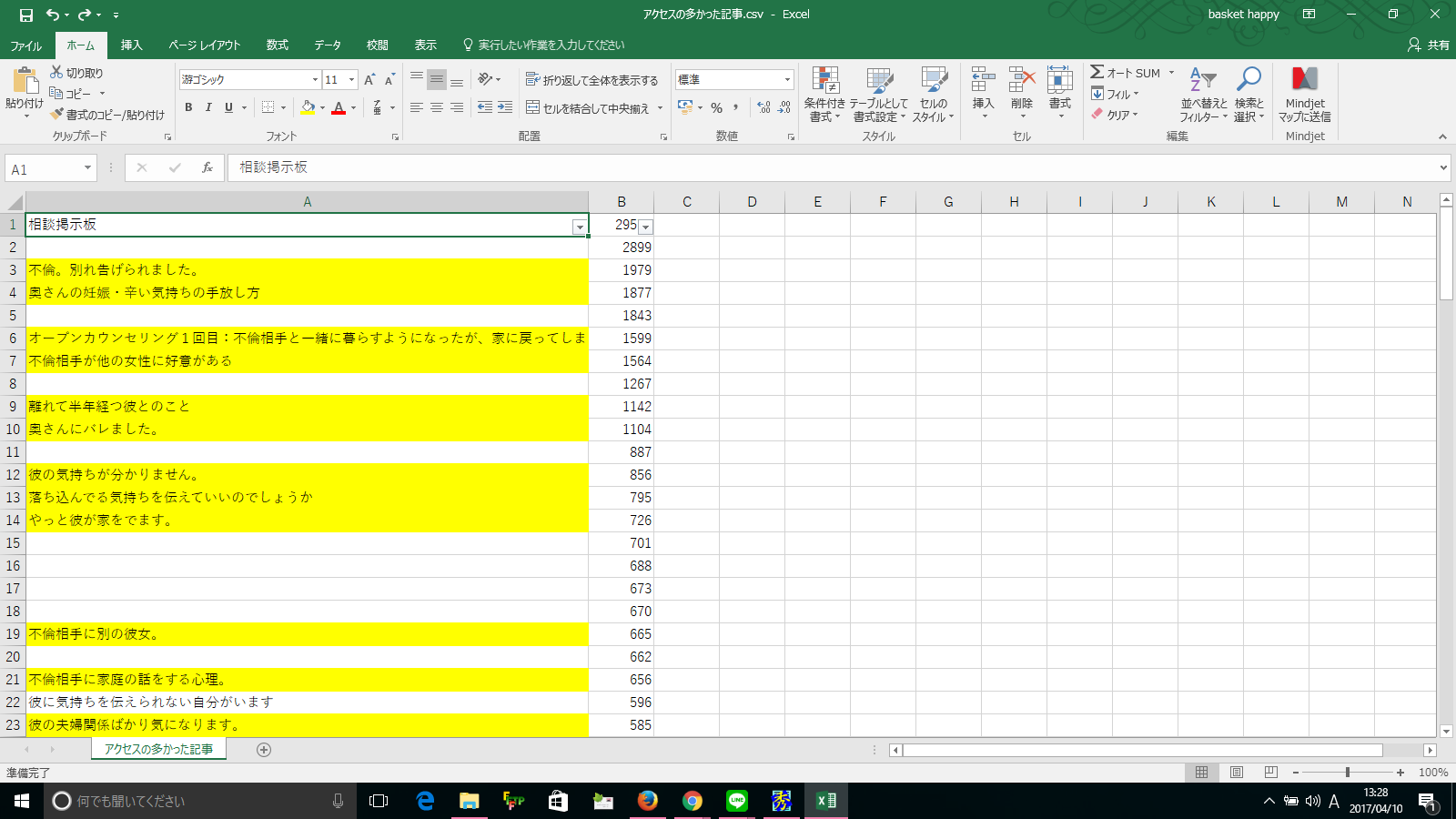Click the yellow fill color swatch
This screenshot has height=819, width=1456.
(308, 107)
